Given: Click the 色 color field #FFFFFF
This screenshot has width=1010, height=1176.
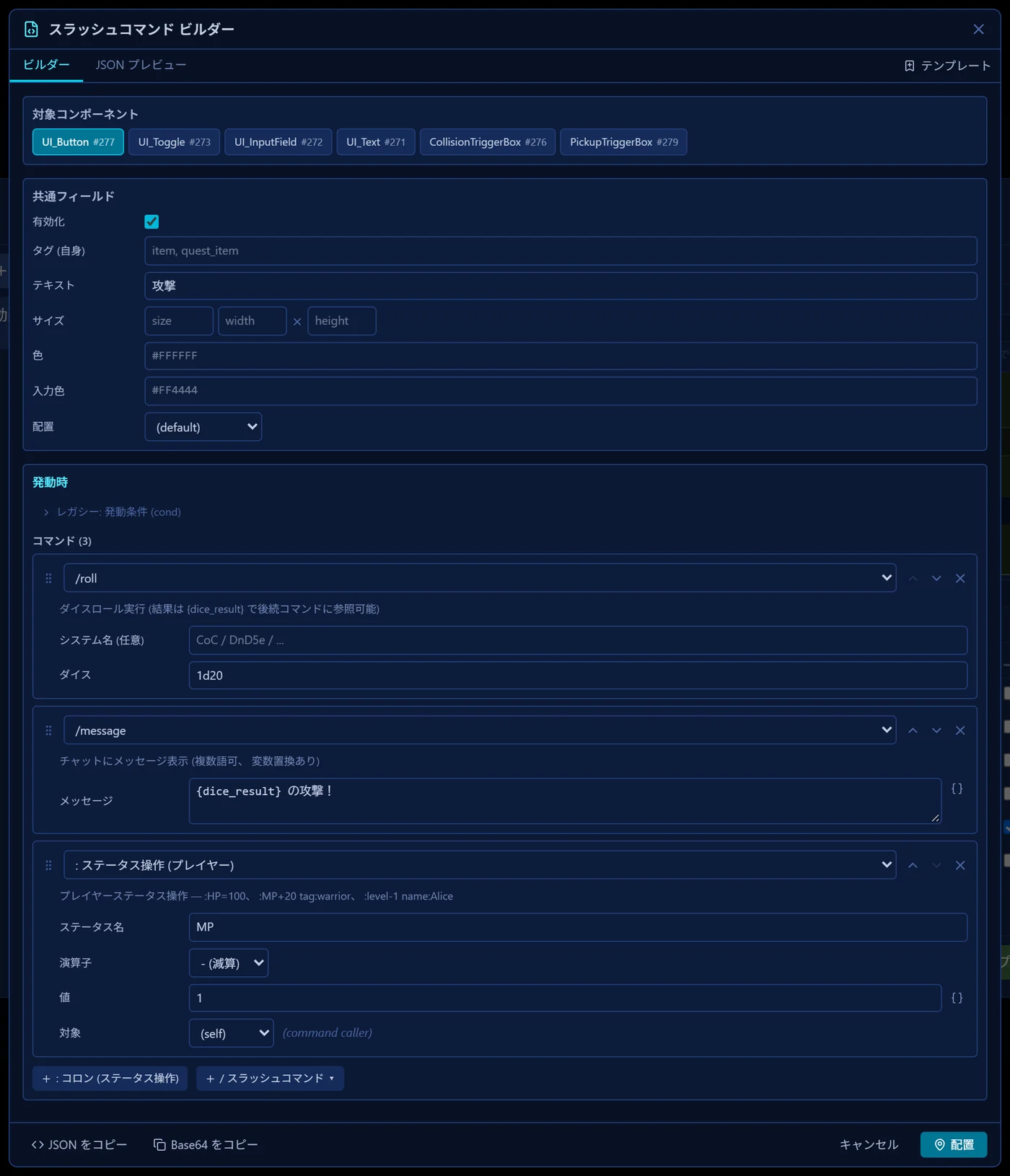Looking at the screenshot, I should point(561,356).
